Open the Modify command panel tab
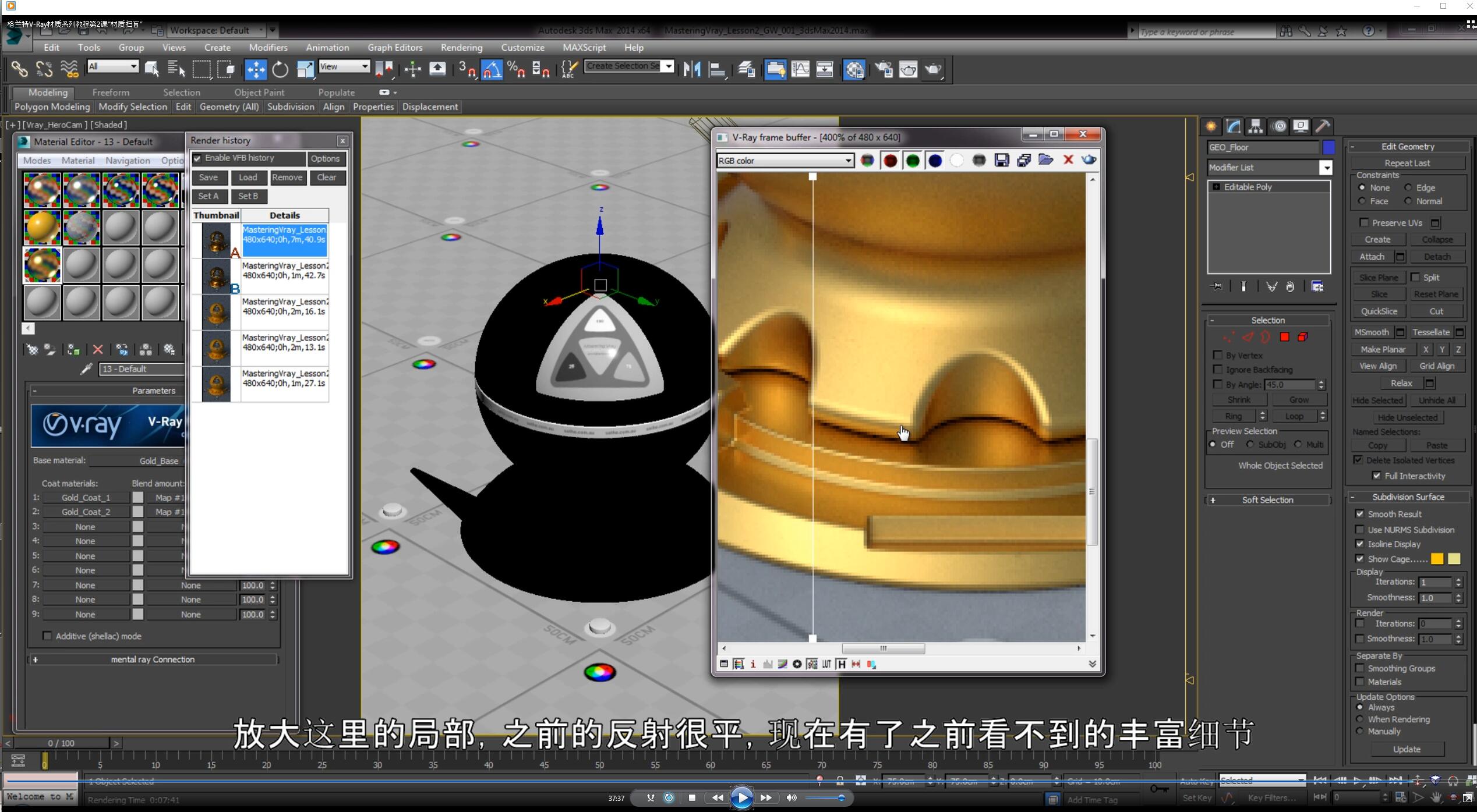1477x812 pixels. (x=1233, y=126)
